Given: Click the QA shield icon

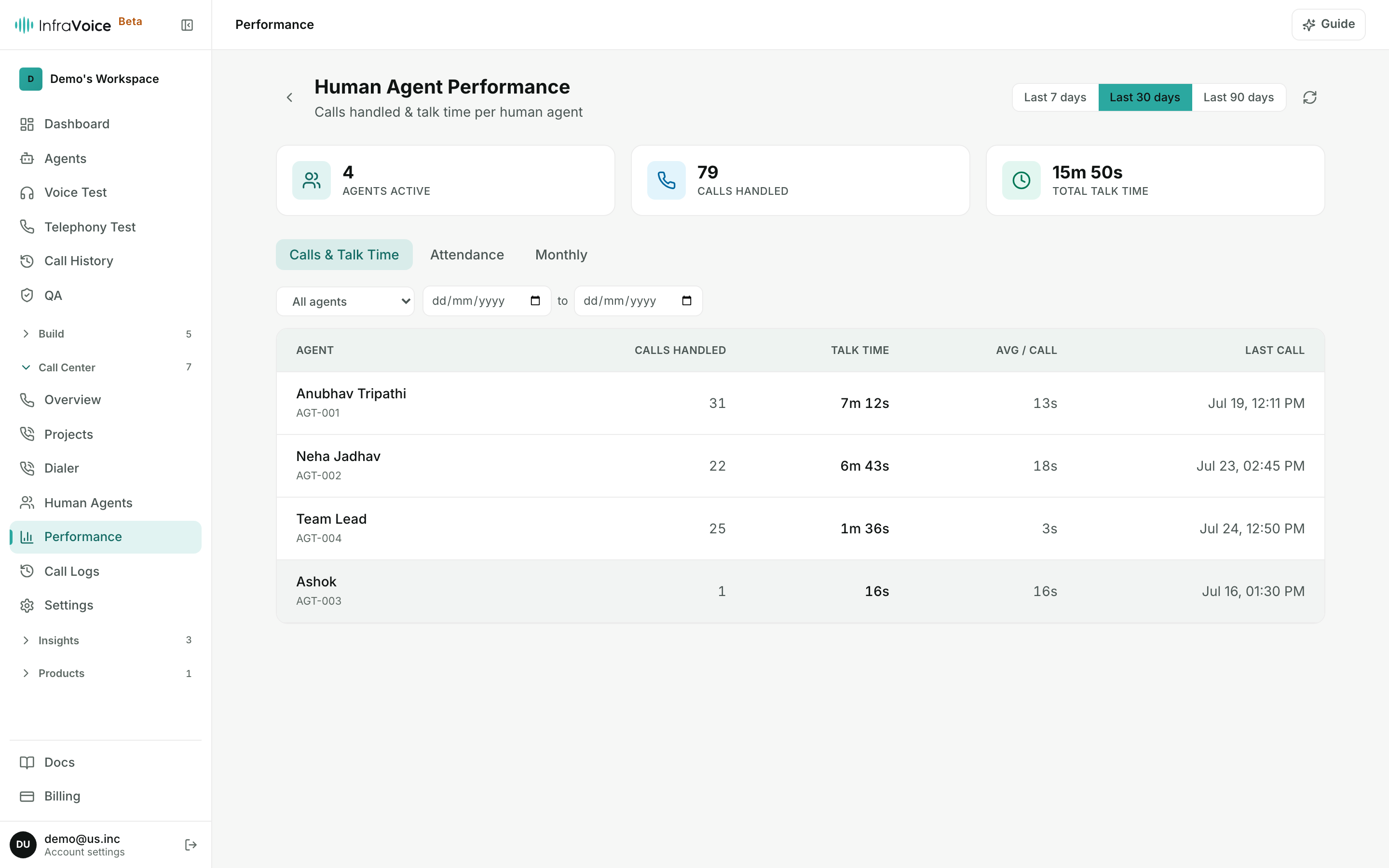Looking at the screenshot, I should [x=27, y=295].
